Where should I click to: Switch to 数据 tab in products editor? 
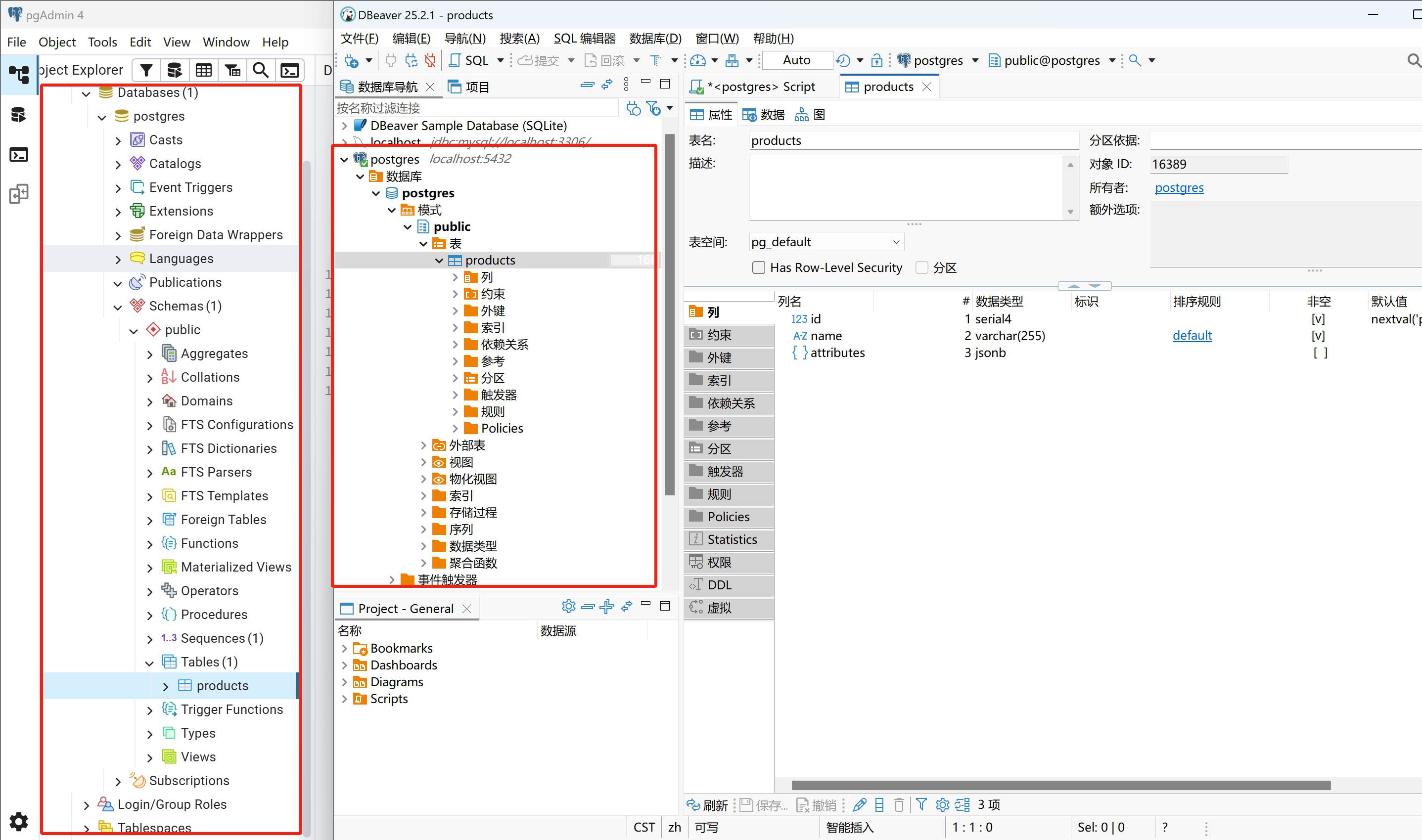coord(763,115)
